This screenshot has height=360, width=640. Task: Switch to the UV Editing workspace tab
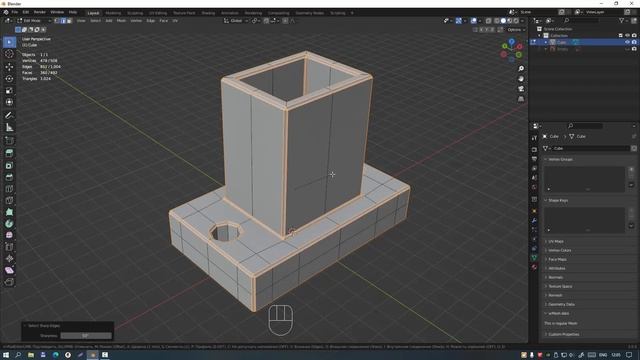tap(158, 13)
